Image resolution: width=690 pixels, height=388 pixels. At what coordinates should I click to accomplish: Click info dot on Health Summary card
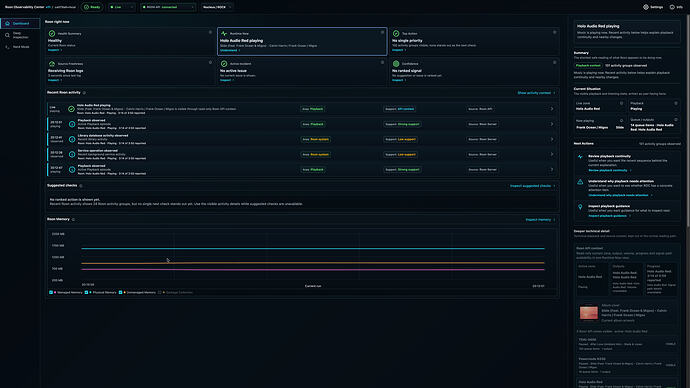point(210,32)
